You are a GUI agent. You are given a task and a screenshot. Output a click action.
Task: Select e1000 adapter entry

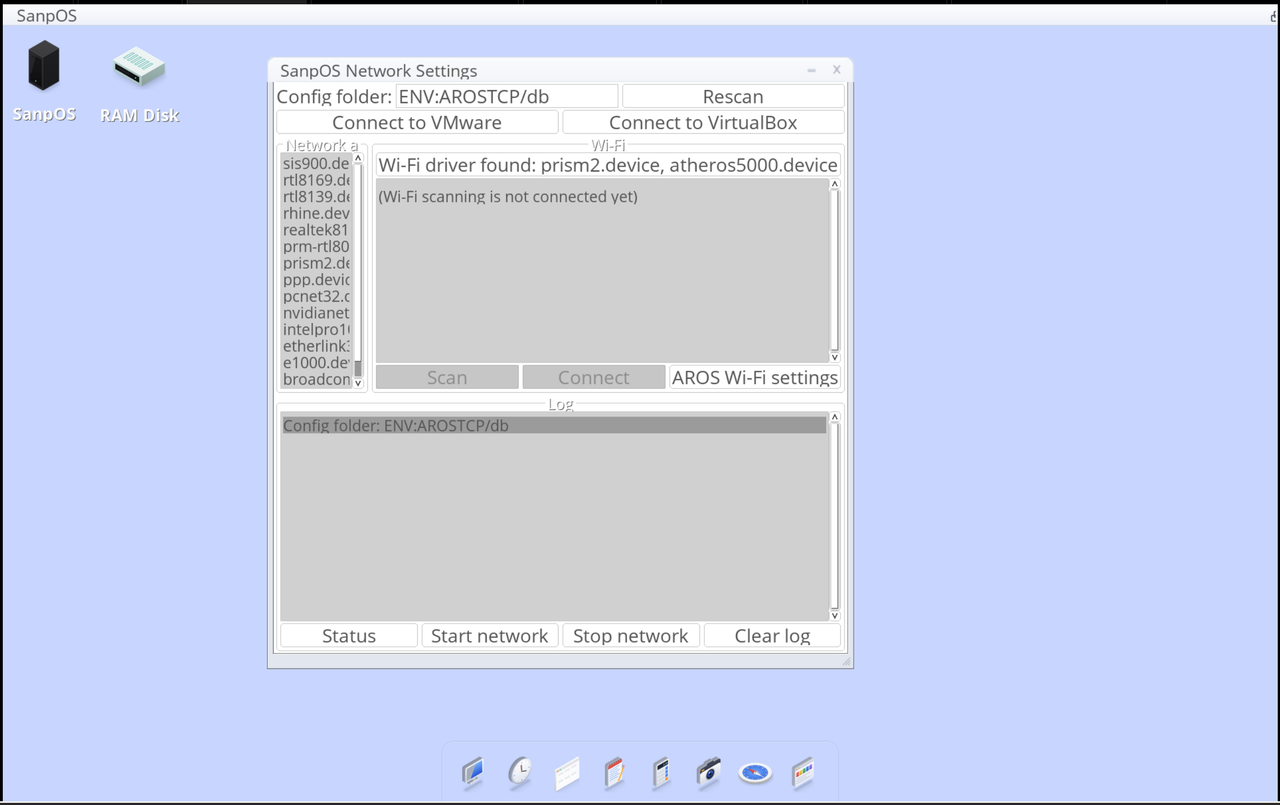click(316, 363)
